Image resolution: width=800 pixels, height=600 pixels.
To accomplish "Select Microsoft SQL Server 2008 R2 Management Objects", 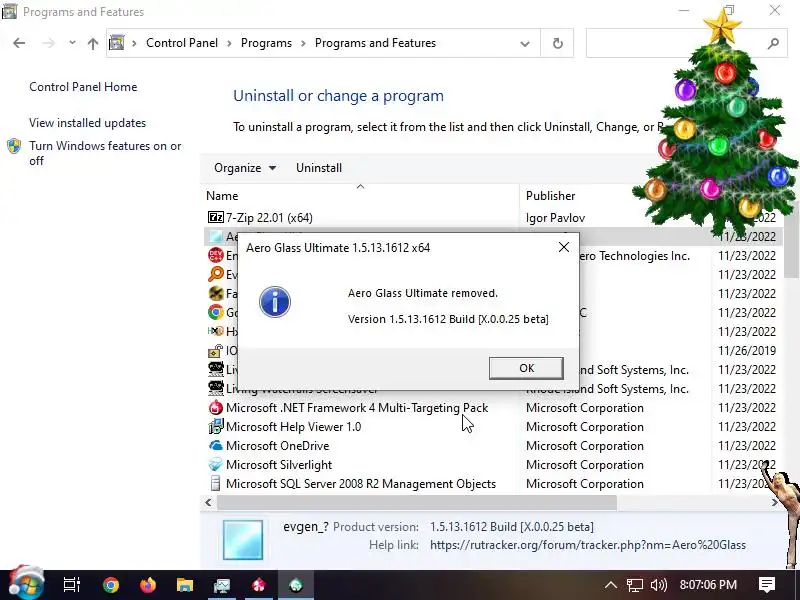I will 361,484.
